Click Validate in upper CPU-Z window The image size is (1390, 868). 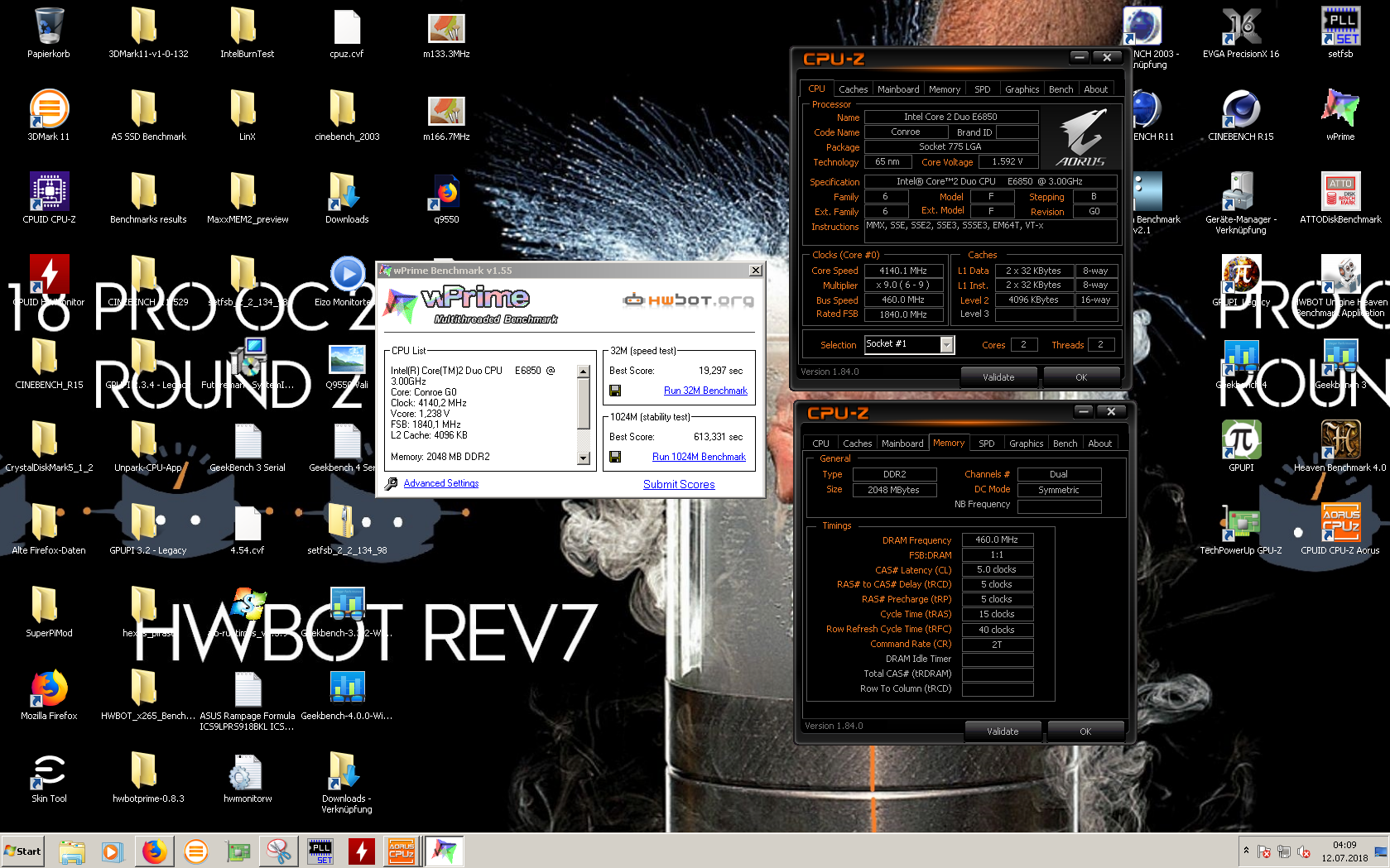[998, 377]
